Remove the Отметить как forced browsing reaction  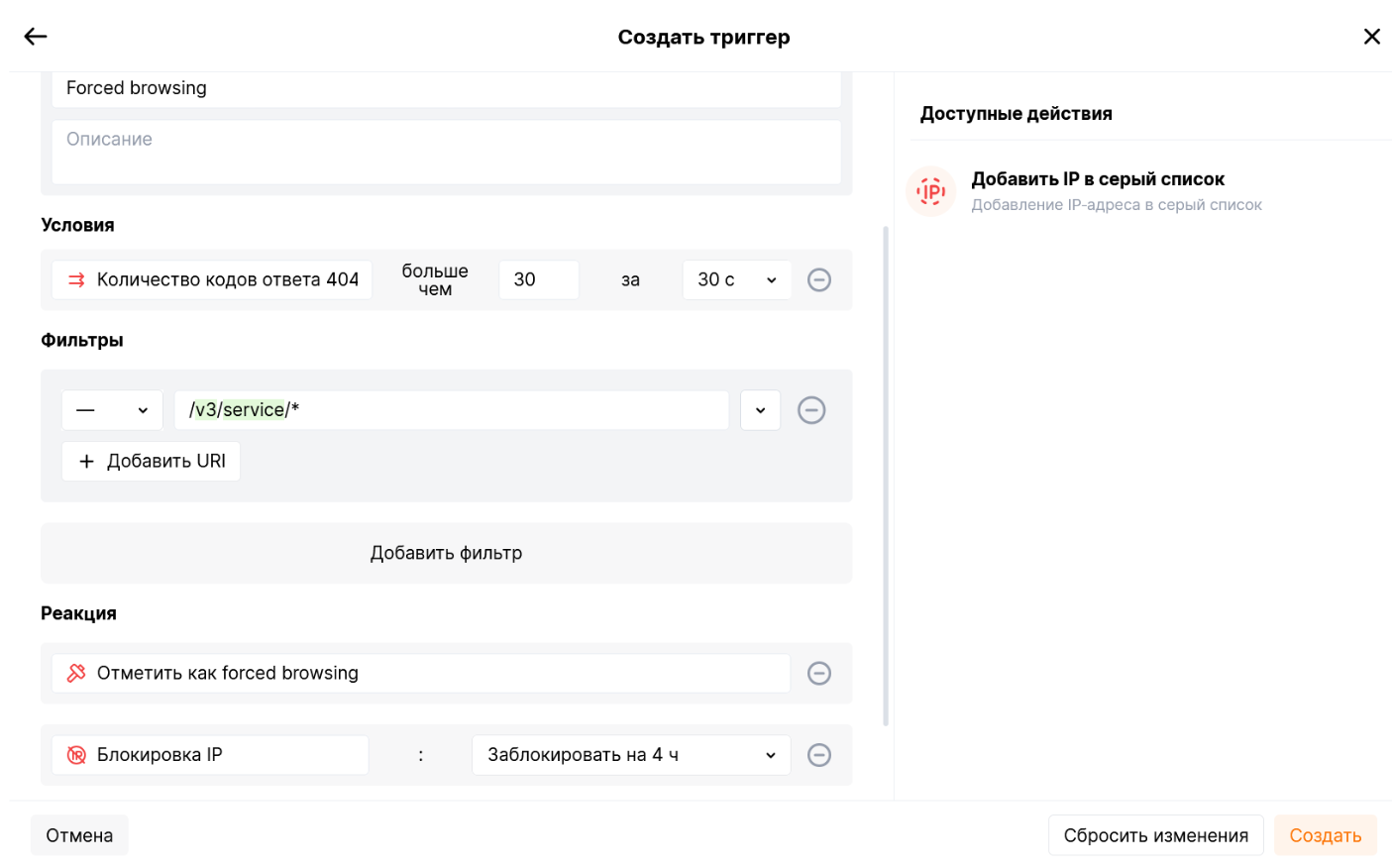tap(819, 673)
